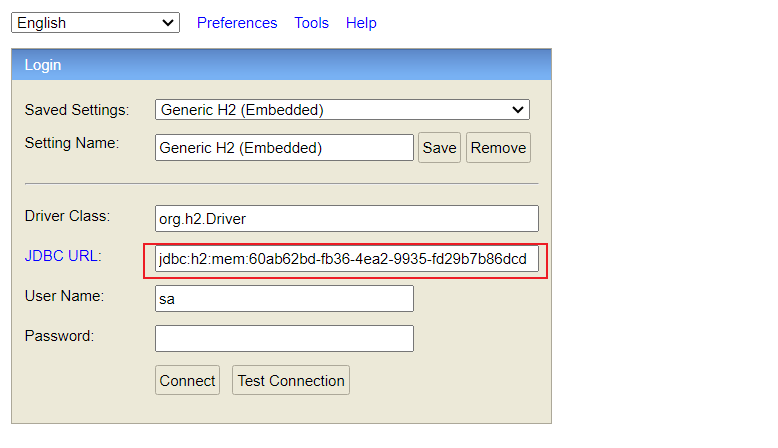Open the Preferences link

[x=237, y=23]
